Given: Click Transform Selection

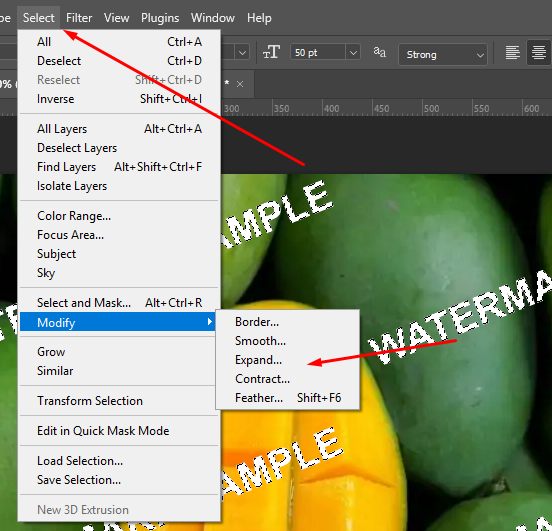Looking at the screenshot, I should tap(120, 401).
